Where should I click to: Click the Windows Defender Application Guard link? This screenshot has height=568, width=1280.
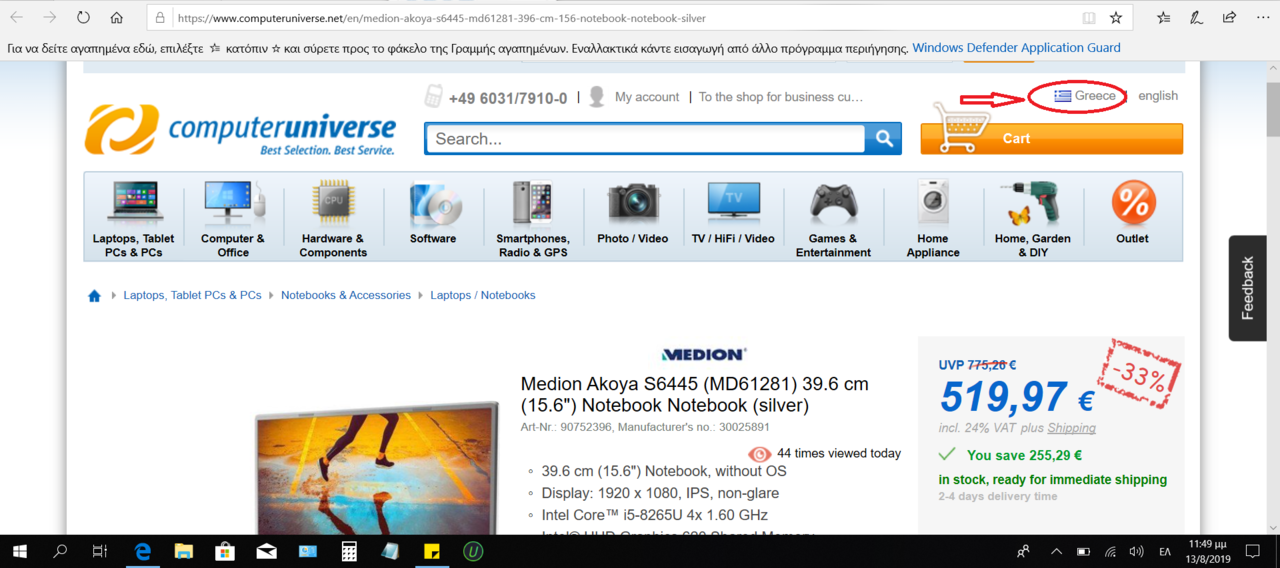click(1016, 48)
